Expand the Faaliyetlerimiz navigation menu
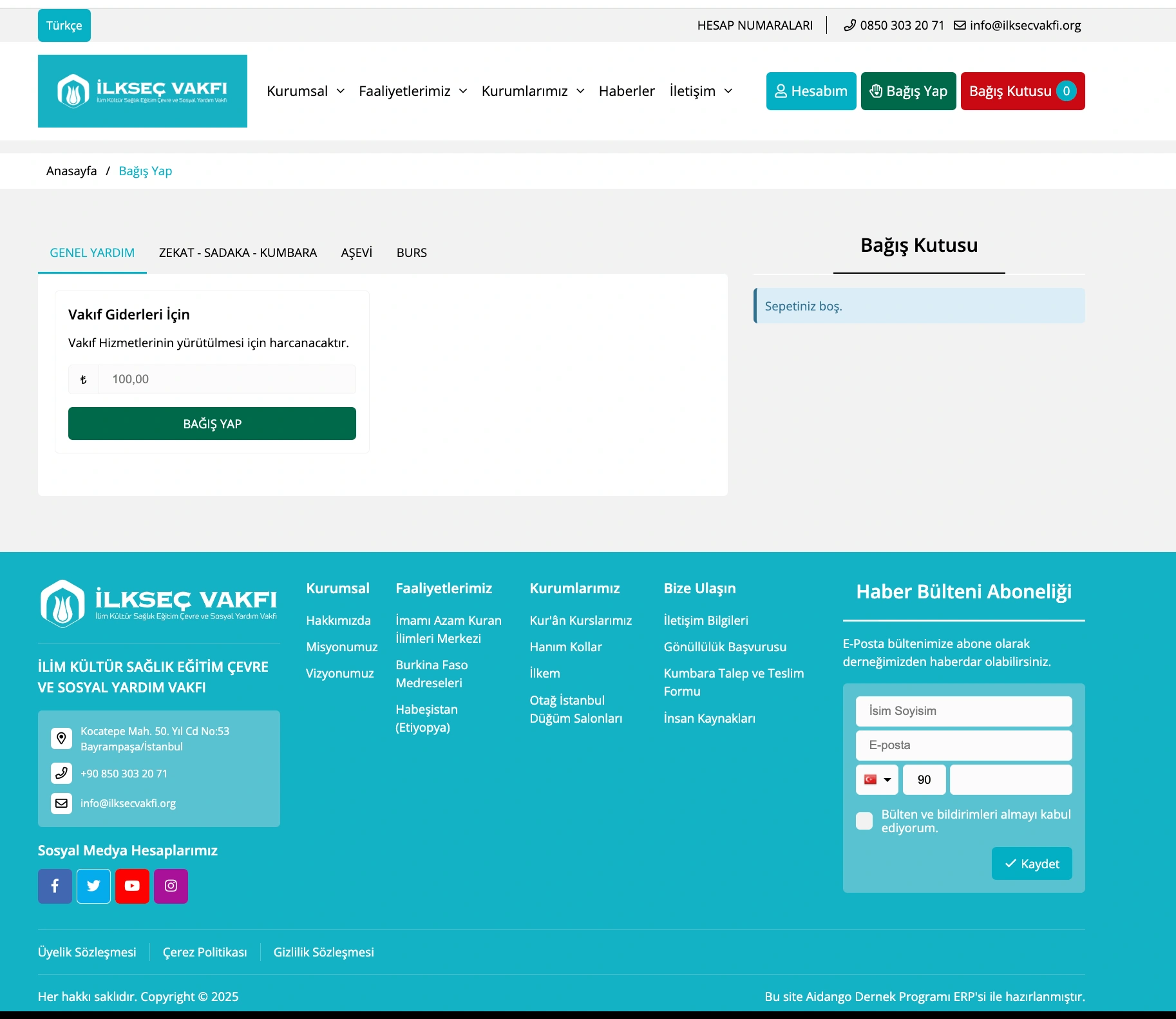This screenshot has height=1019, width=1176. pos(412,91)
